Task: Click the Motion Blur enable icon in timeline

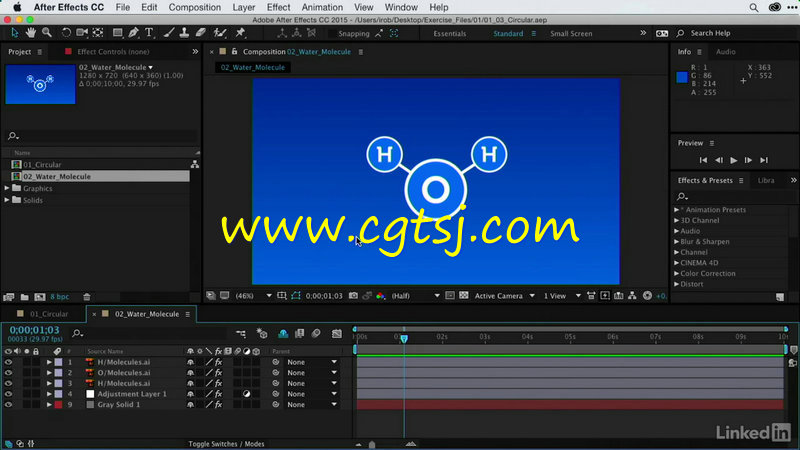Action: pos(316,334)
